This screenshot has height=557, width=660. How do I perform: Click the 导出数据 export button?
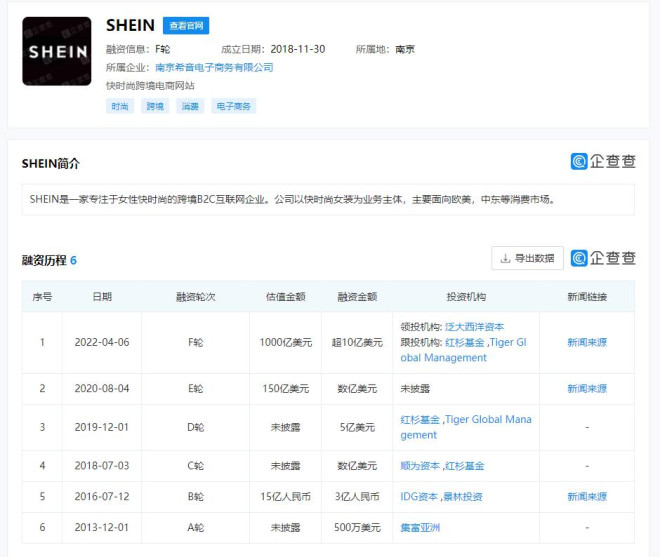pyautogui.click(x=527, y=258)
